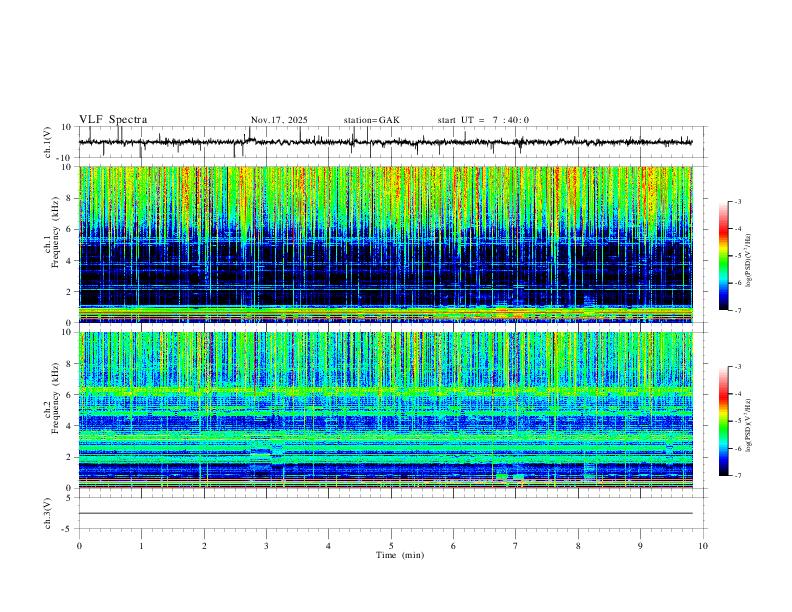792x612 pixels.
Task: Click the time axis tick label "5"
Action: coord(391,546)
